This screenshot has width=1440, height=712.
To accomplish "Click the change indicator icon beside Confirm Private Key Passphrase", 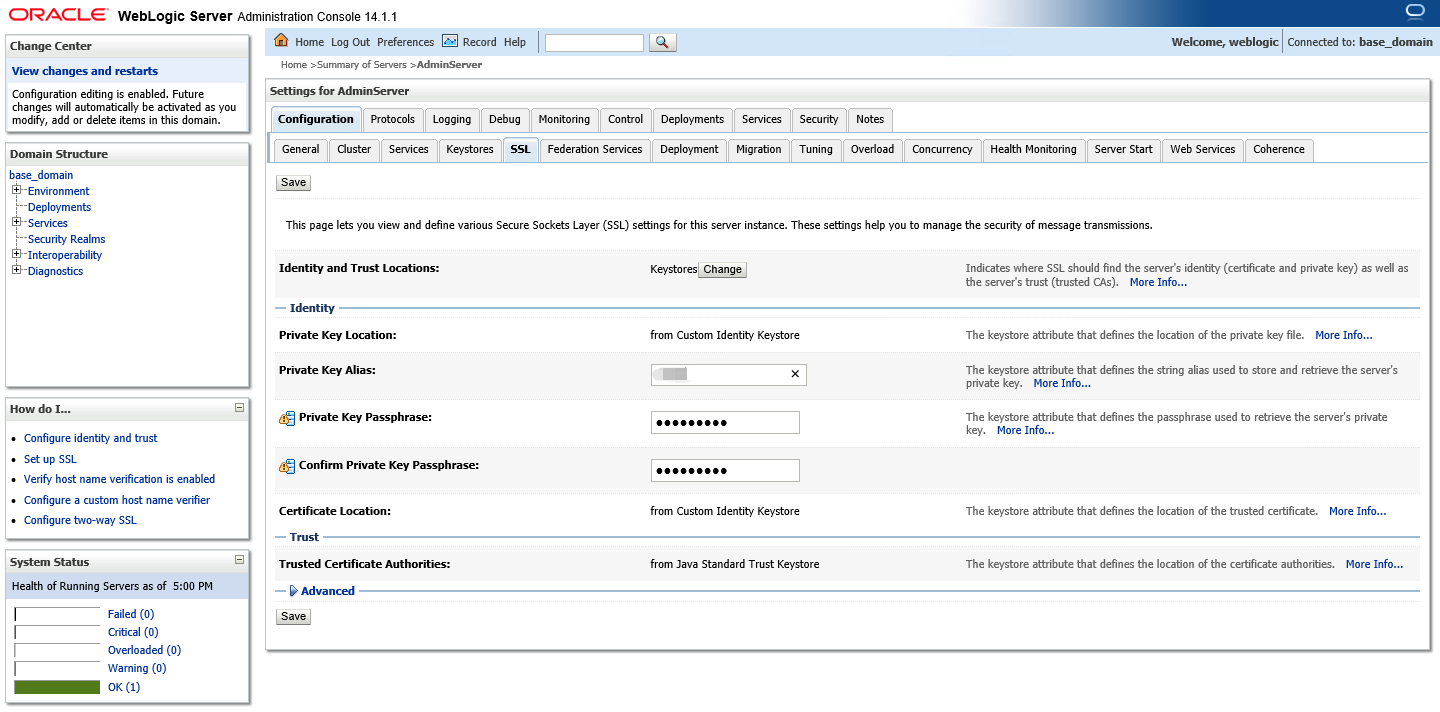I will click(287, 465).
